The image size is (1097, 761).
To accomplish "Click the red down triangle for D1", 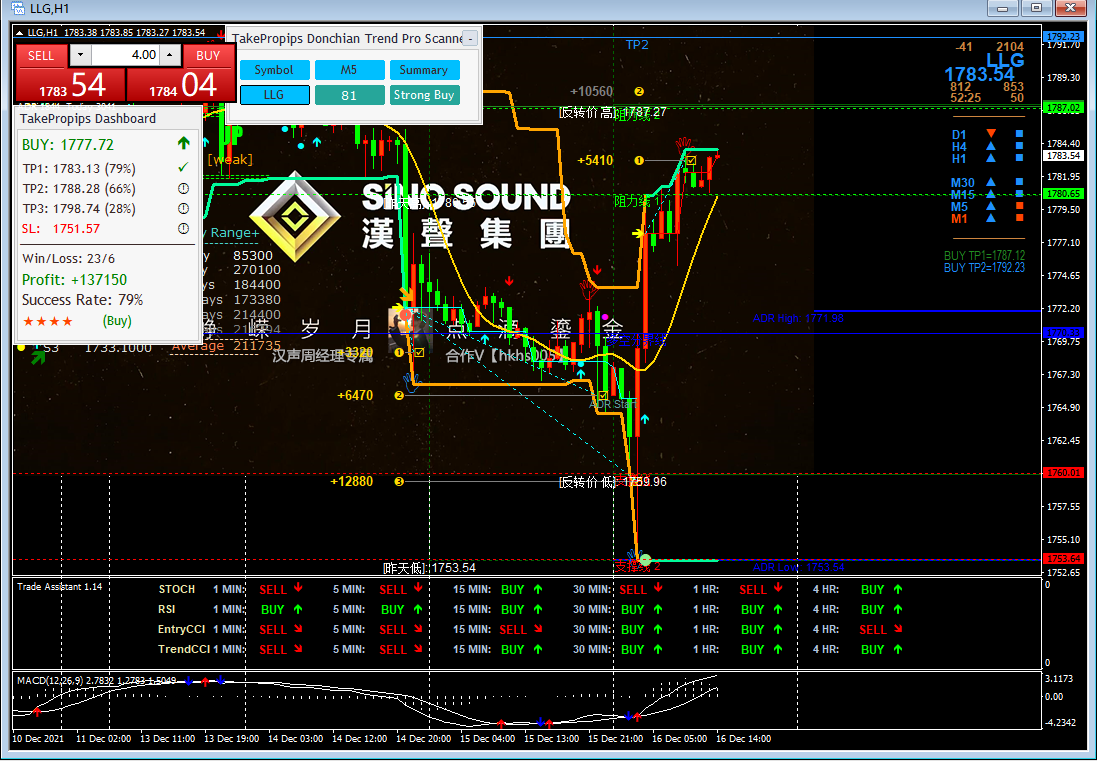I will click(991, 134).
